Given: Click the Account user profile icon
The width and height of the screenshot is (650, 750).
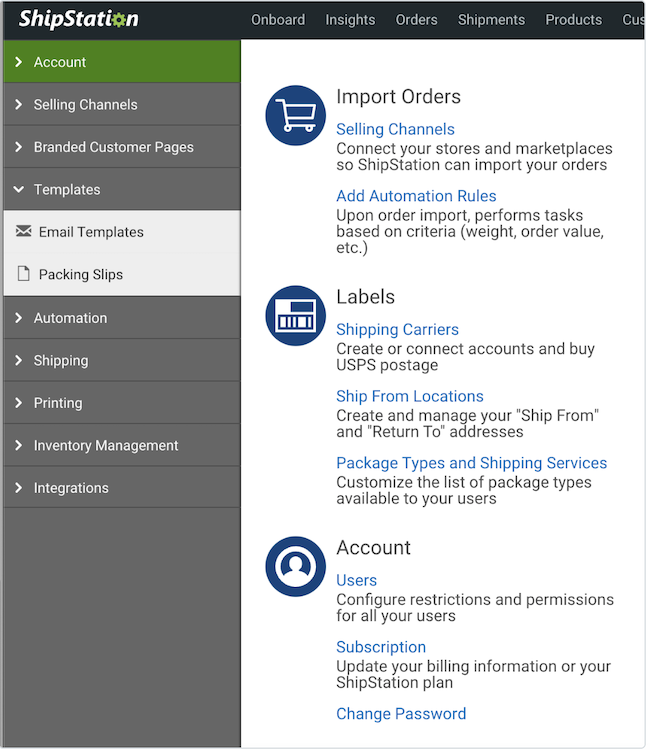Looking at the screenshot, I should click(x=296, y=567).
